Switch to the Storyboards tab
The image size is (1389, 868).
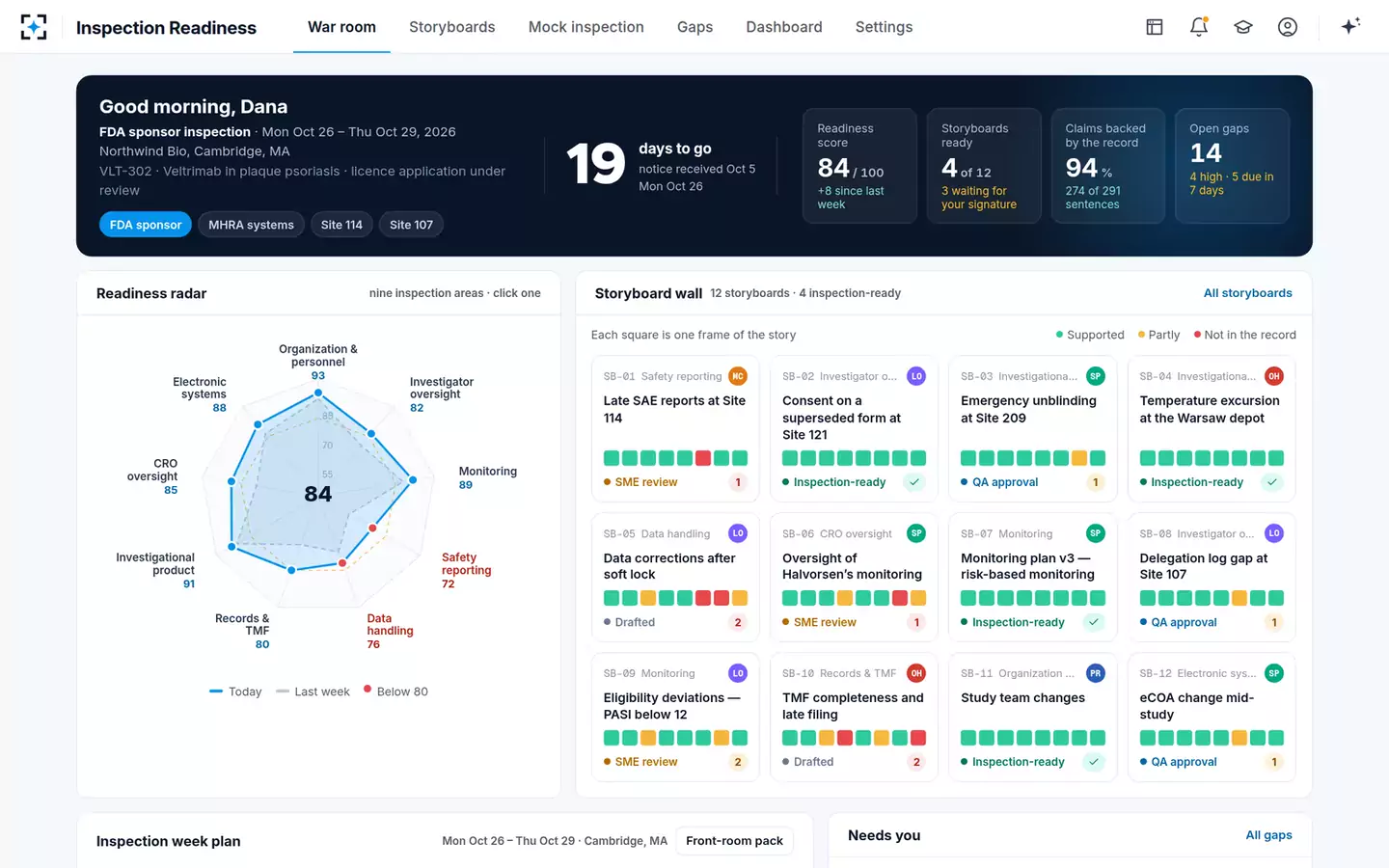click(x=452, y=27)
